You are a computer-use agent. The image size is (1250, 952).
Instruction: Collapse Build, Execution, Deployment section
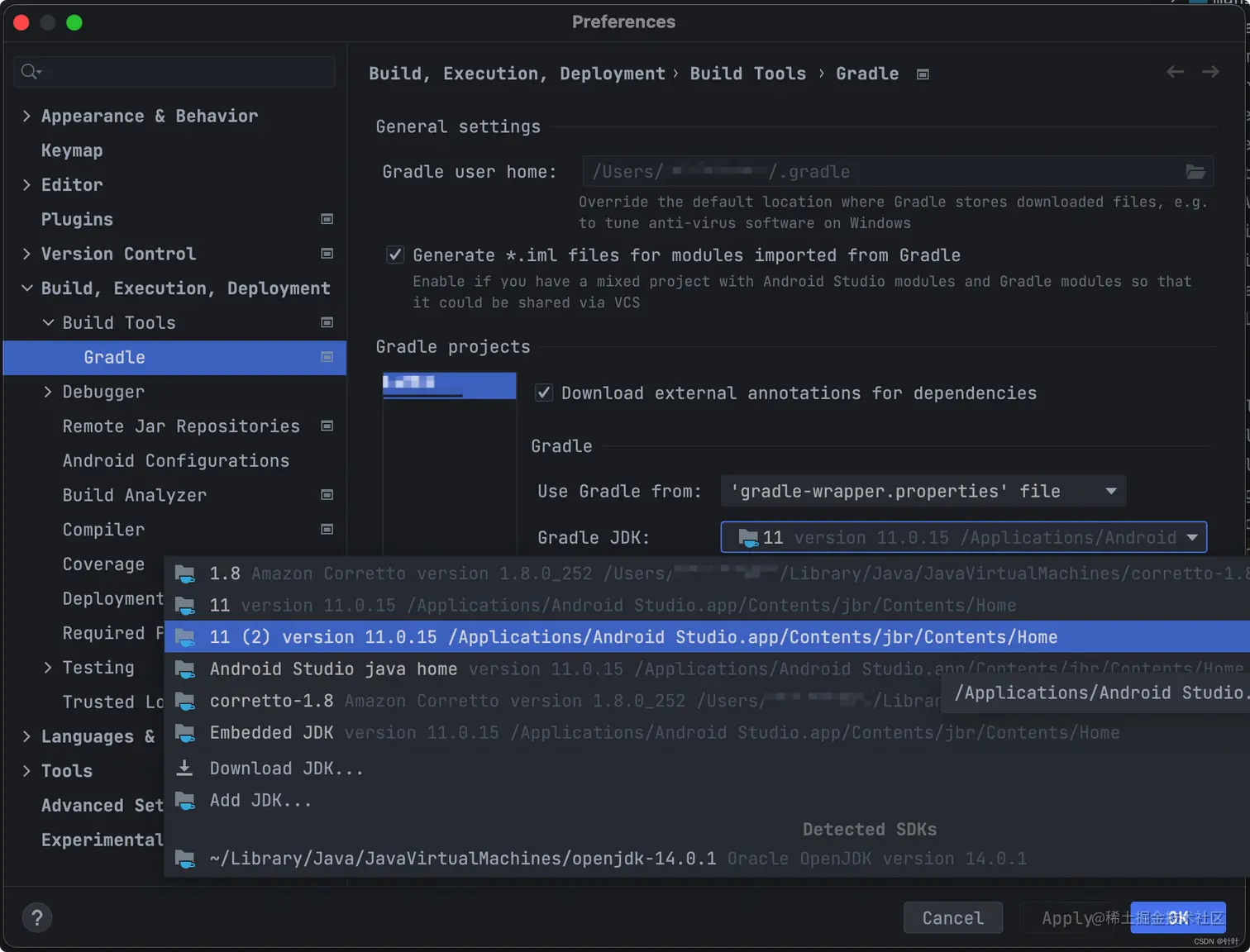[x=26, y=288]
